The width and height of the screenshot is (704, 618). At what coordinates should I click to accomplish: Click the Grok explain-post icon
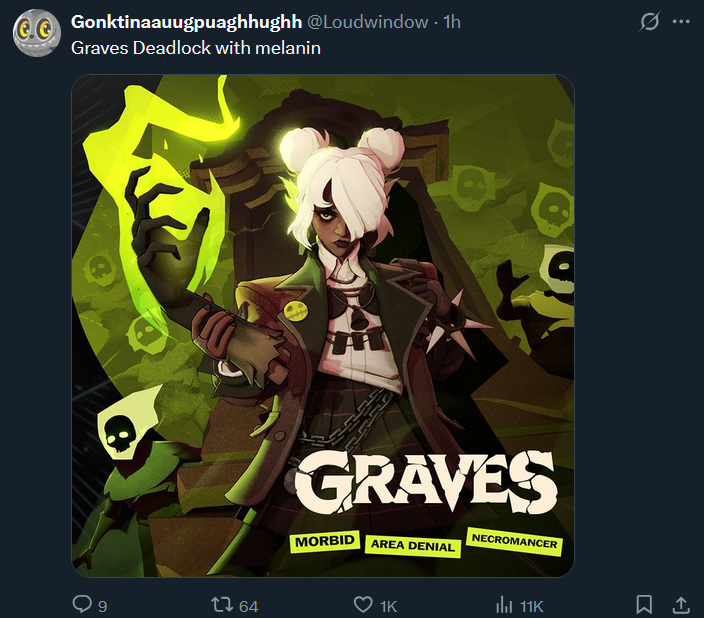click(649, 22)
